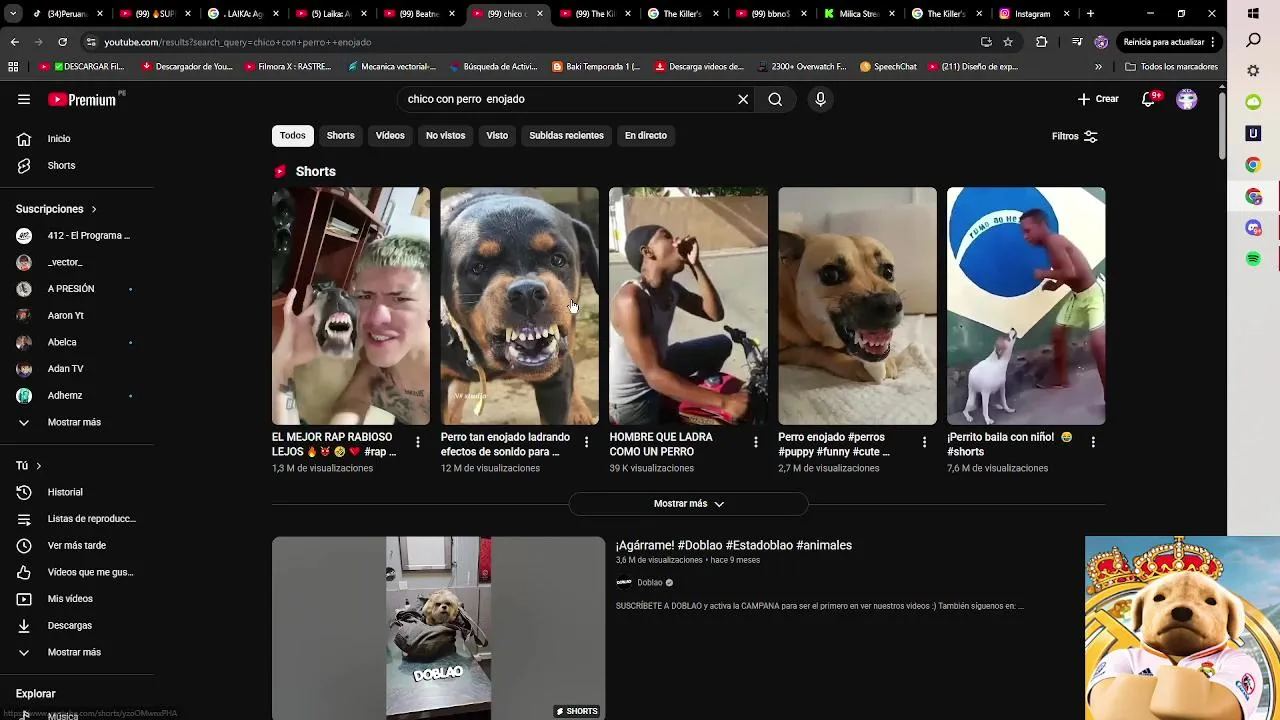Open the Filtros search filters

(x=1075, y=136)
